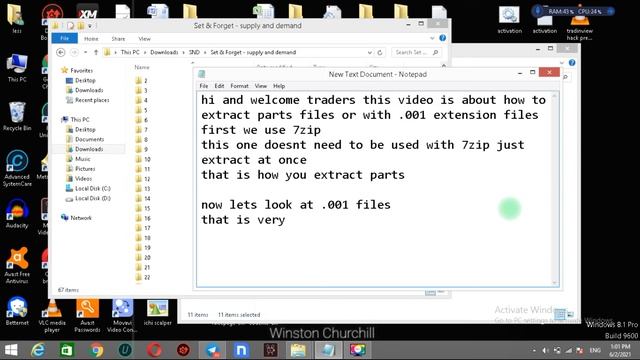This screenshot has height=360, width=640.
Task: Click the Name column header
Action: (142, 67)
